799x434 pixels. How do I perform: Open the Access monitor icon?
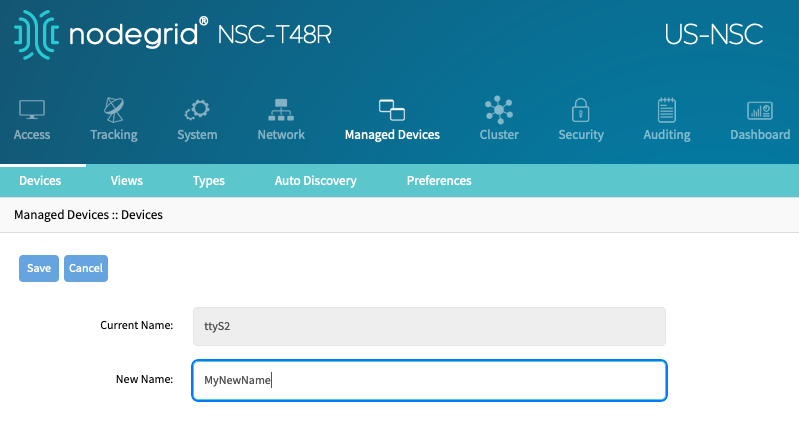click(x=32, y=110)
